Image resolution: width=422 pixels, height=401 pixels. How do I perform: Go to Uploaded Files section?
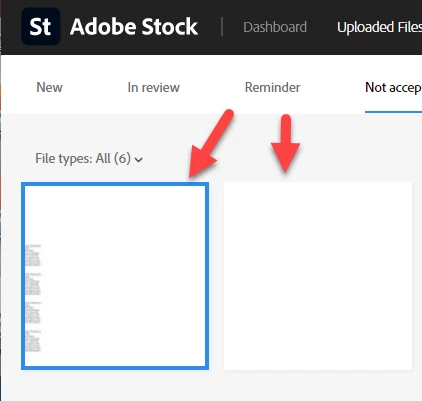379,27
